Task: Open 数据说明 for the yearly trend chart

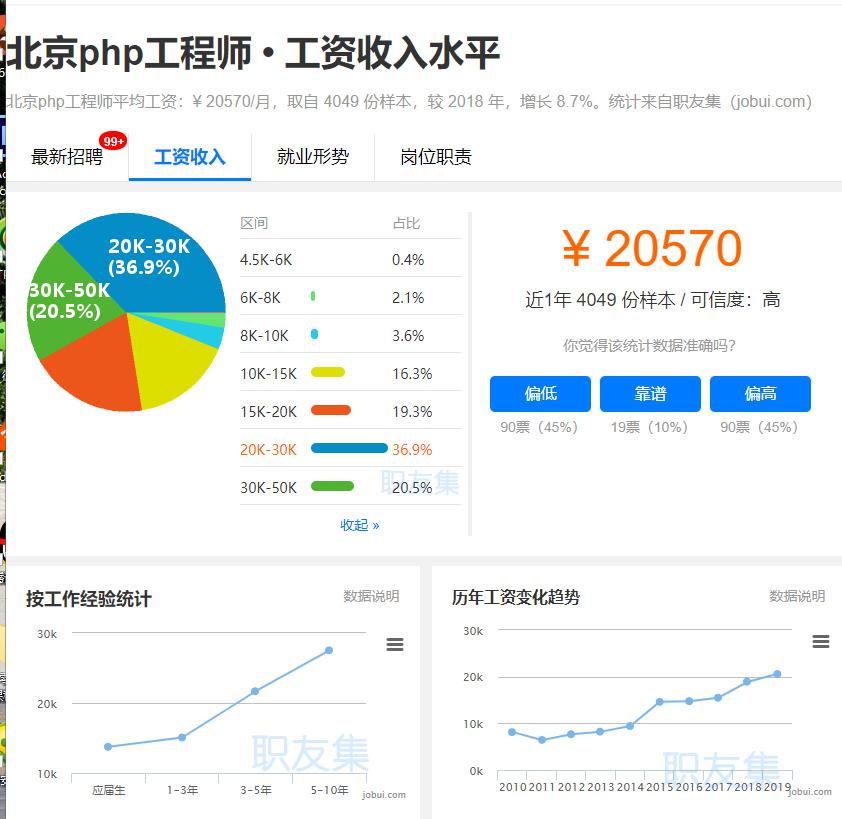Action: (x=795, y=595)
